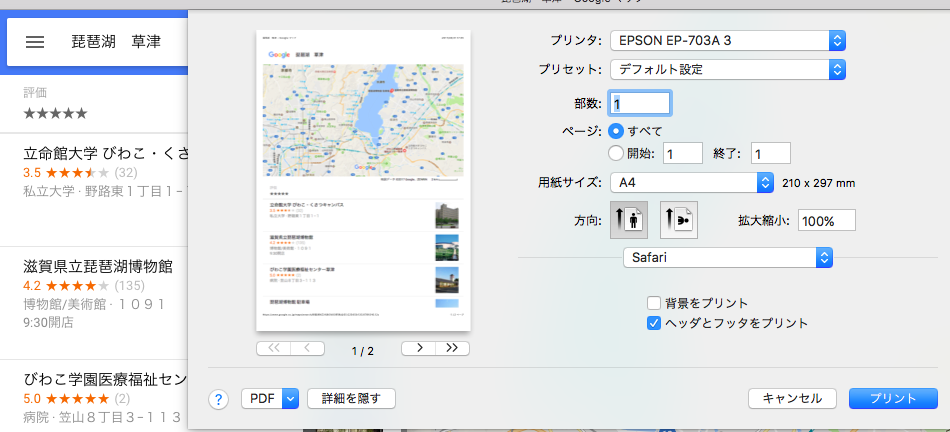Jump to last preview page
This screenshot has width=950, height=432.
coord(452,348)
